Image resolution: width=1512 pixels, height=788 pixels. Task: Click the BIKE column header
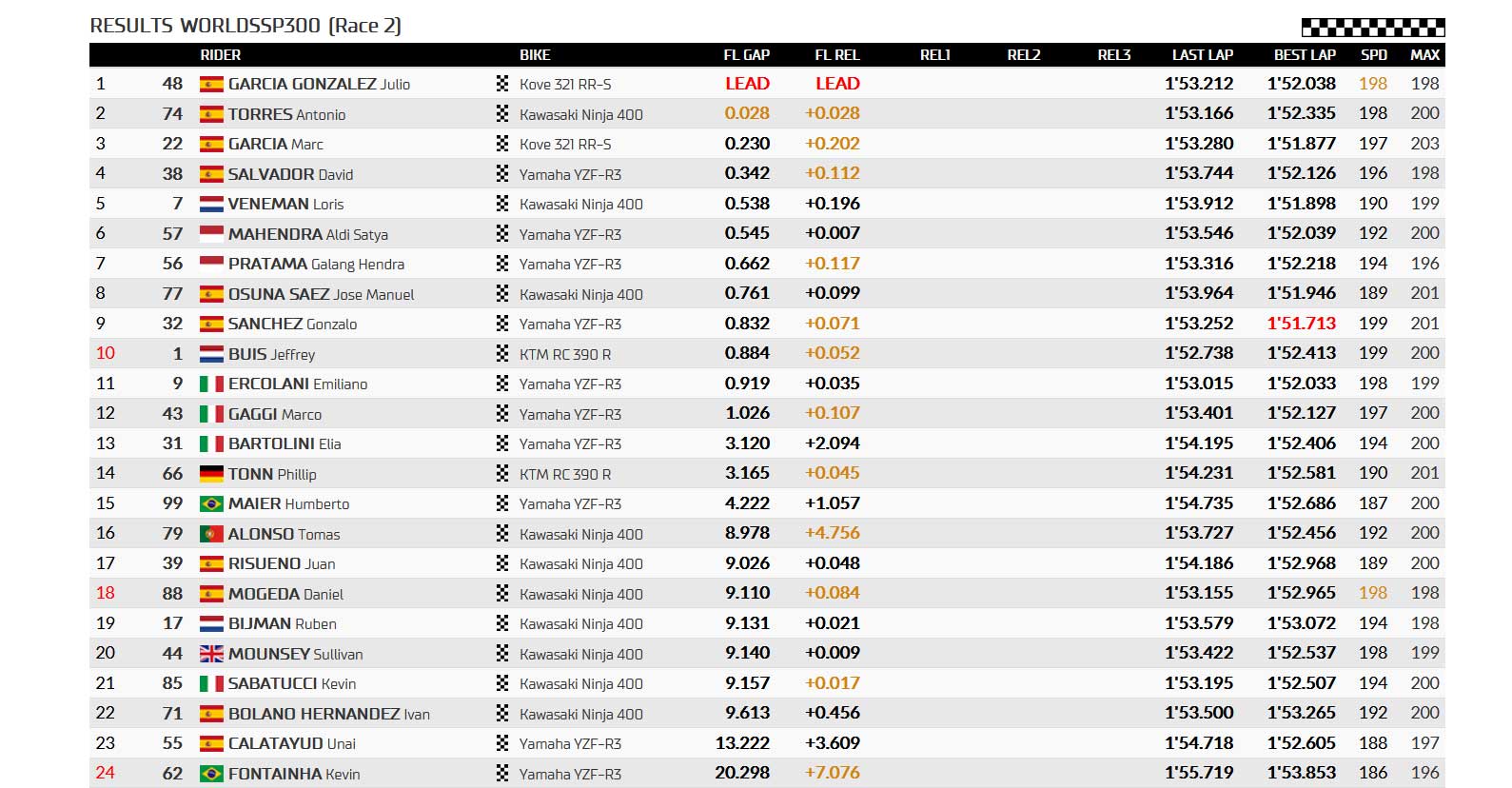click(535, 55)
